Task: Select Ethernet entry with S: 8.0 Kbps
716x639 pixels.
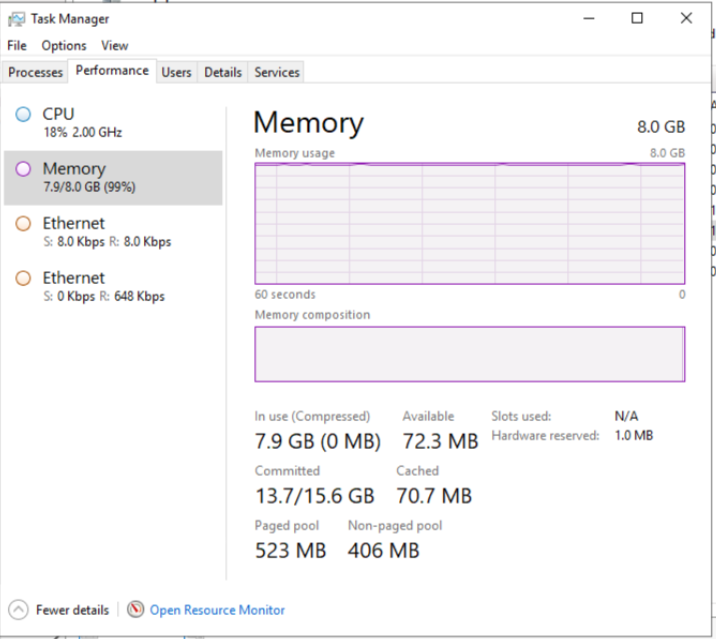Action: point(113,232)
